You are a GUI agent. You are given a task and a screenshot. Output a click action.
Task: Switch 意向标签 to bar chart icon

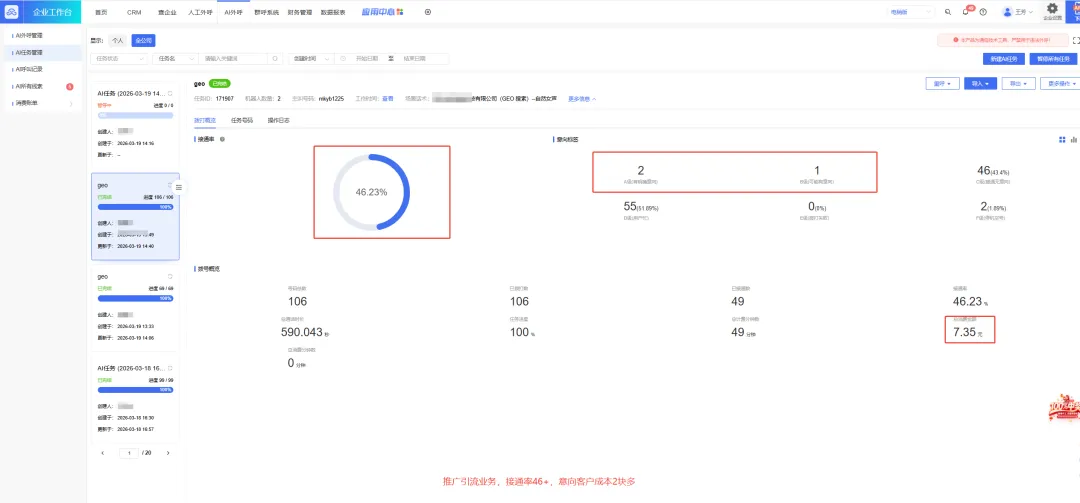coord(1073,139)
